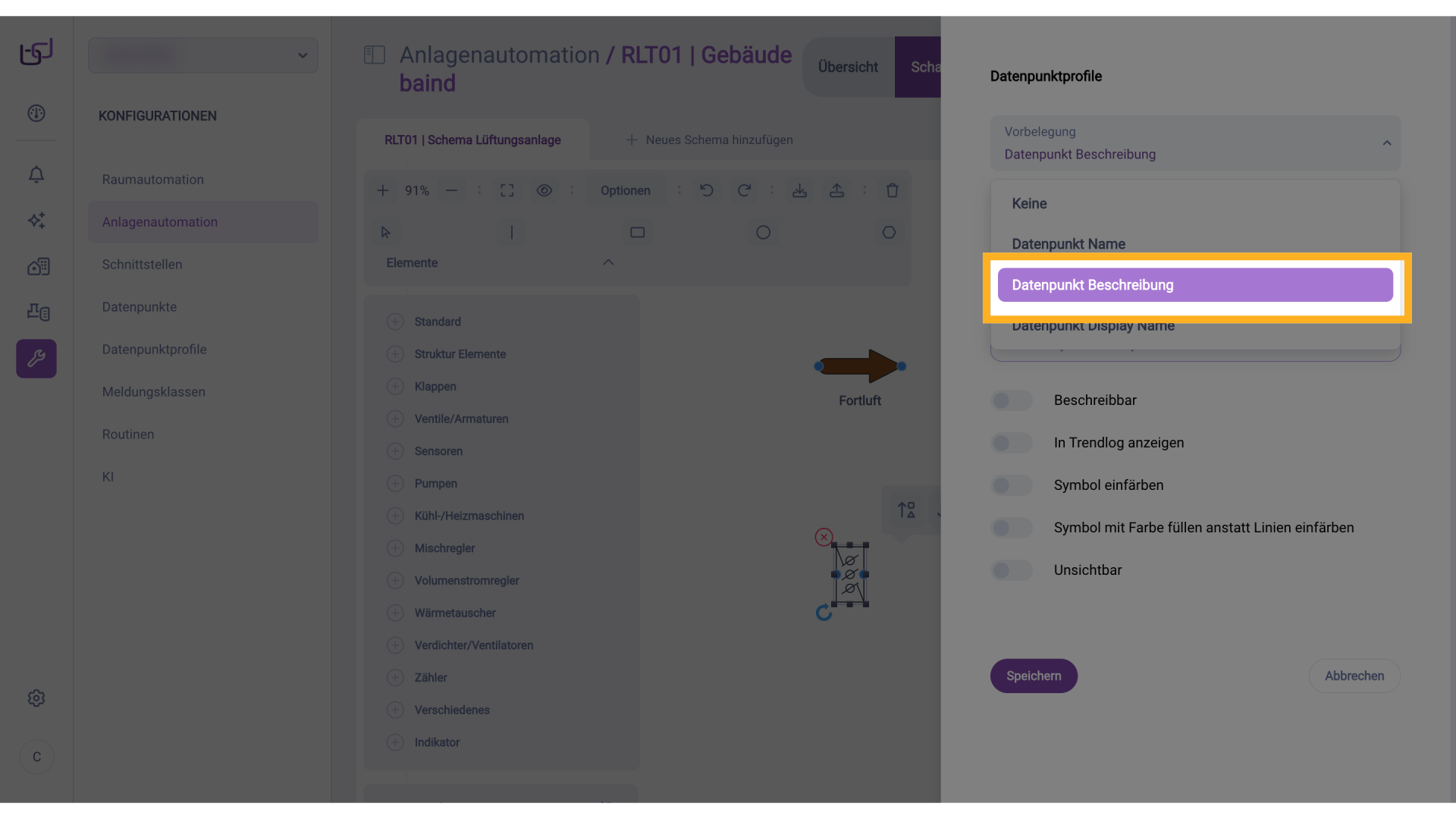Collapse the Vorbelegung dropdown
The image size is (1456, 819).
click(1386, 143)
